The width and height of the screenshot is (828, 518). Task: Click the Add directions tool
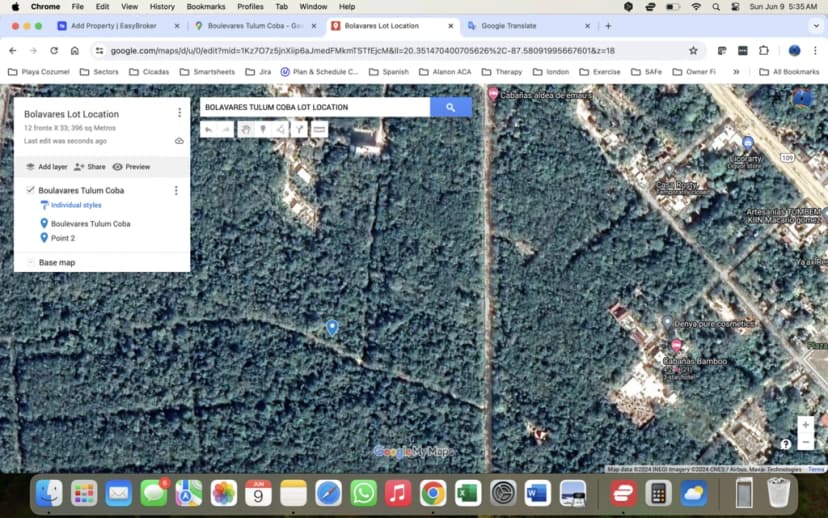point(300,129)
